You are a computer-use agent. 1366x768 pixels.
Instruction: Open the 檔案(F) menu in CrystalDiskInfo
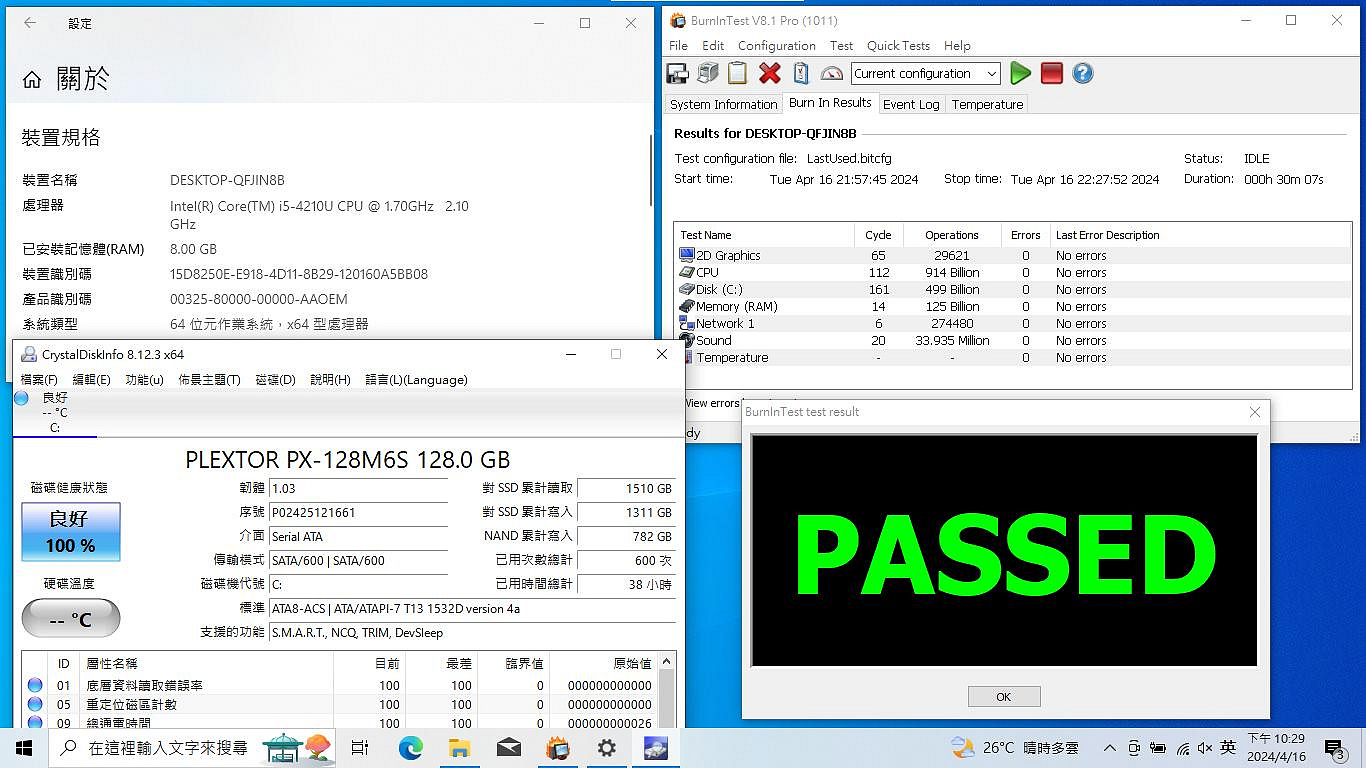pyautogui.click(x=39, y=380)
